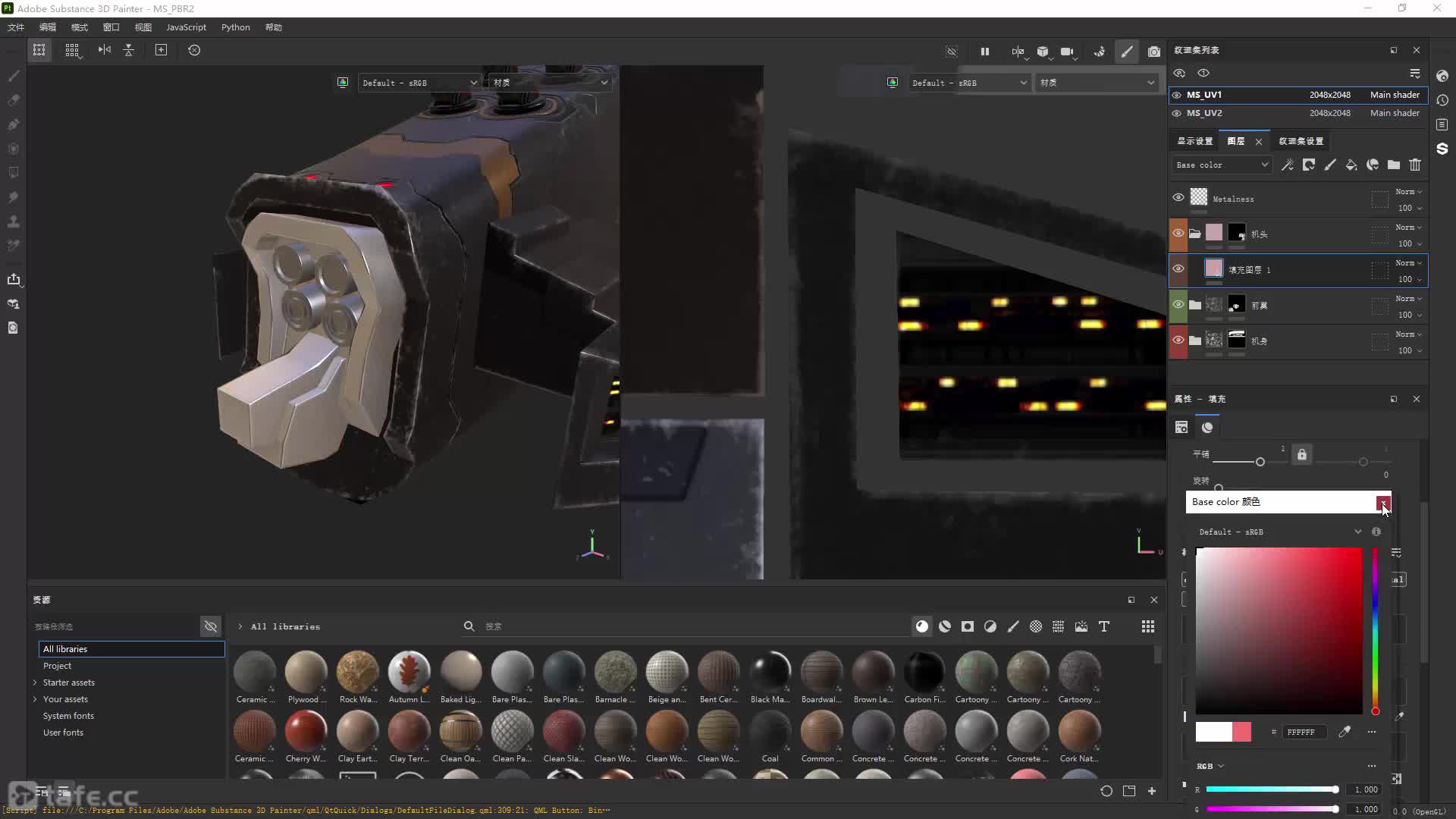Hide the 机身 folder layer
Image resolution: width=1456 pixels, height=819 pixels.
pos(1178,340)
